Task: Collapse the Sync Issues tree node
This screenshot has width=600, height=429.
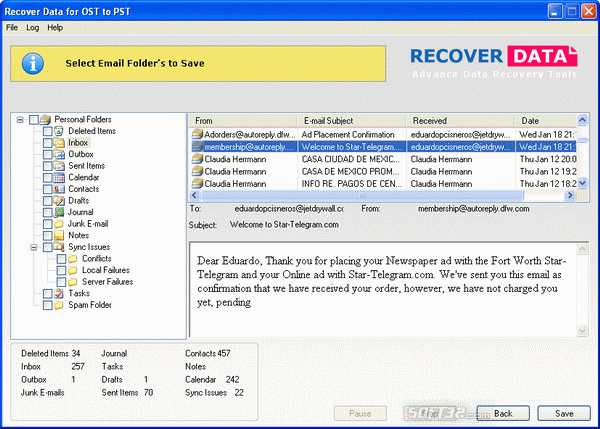Action: (34, 247)
